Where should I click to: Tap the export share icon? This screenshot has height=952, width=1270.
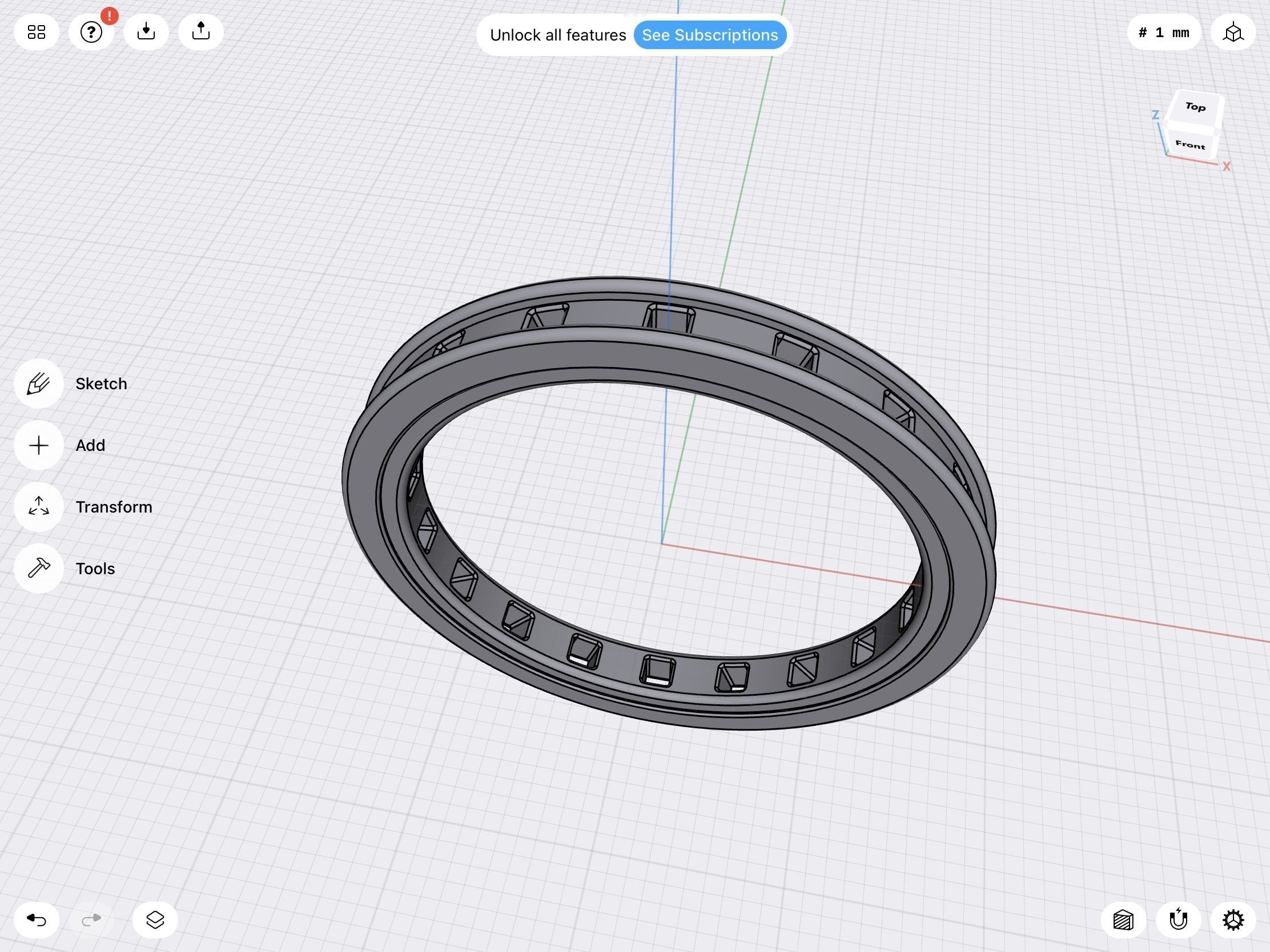[200, 31]
